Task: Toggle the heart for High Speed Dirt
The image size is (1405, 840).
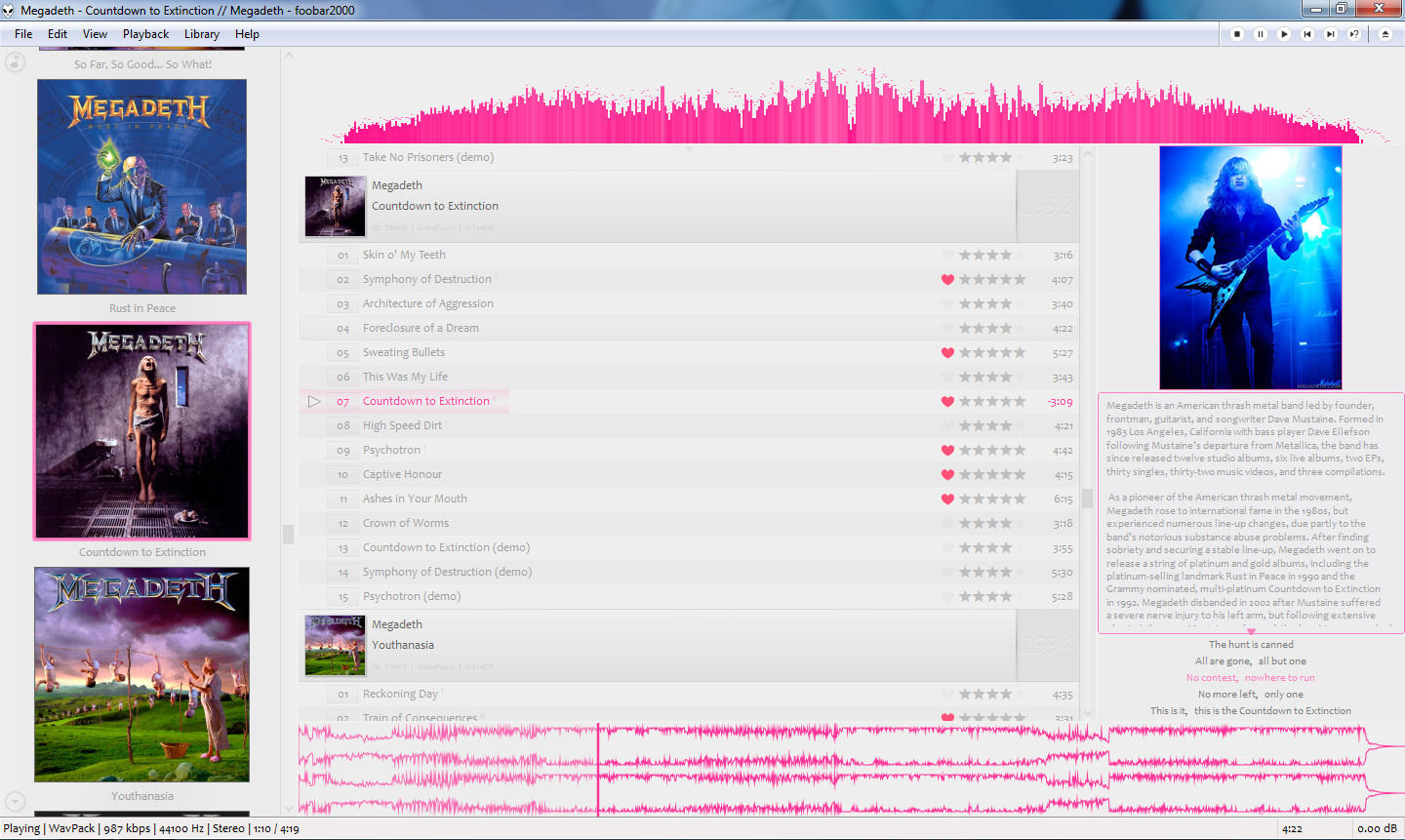Action: [x=947, y=425]
